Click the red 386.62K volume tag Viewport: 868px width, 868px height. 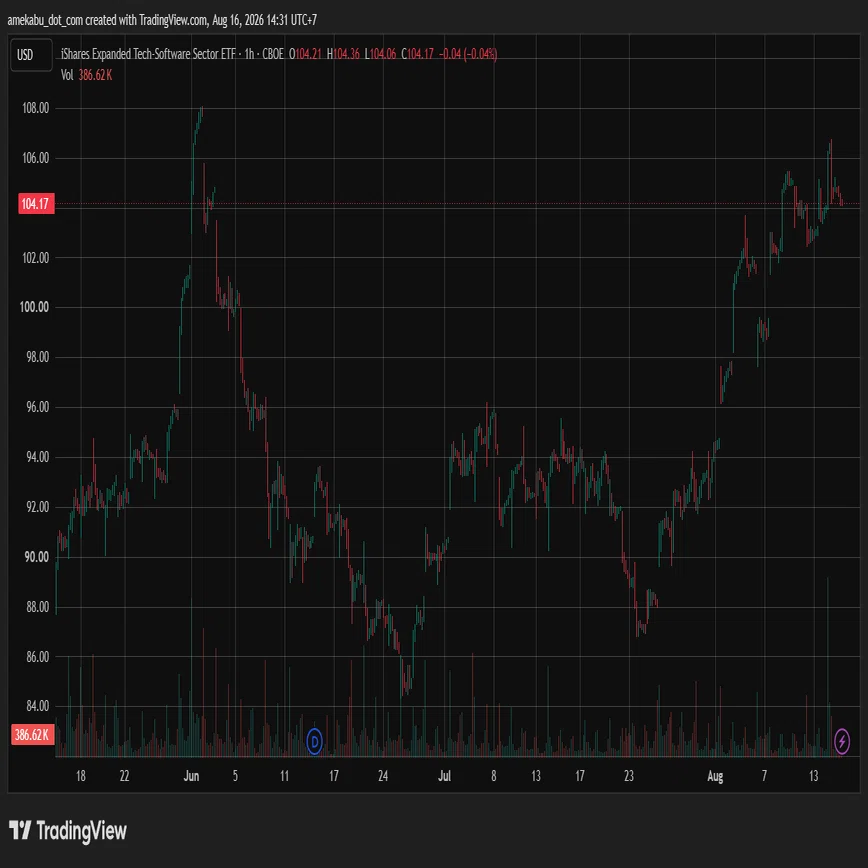(33, 735)
